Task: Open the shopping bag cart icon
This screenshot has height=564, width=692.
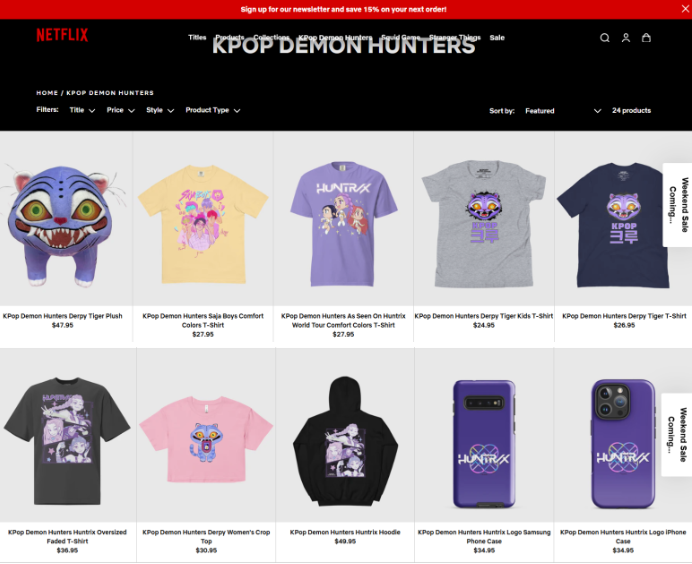Action: pyautogui.click(x=646, y=38)
